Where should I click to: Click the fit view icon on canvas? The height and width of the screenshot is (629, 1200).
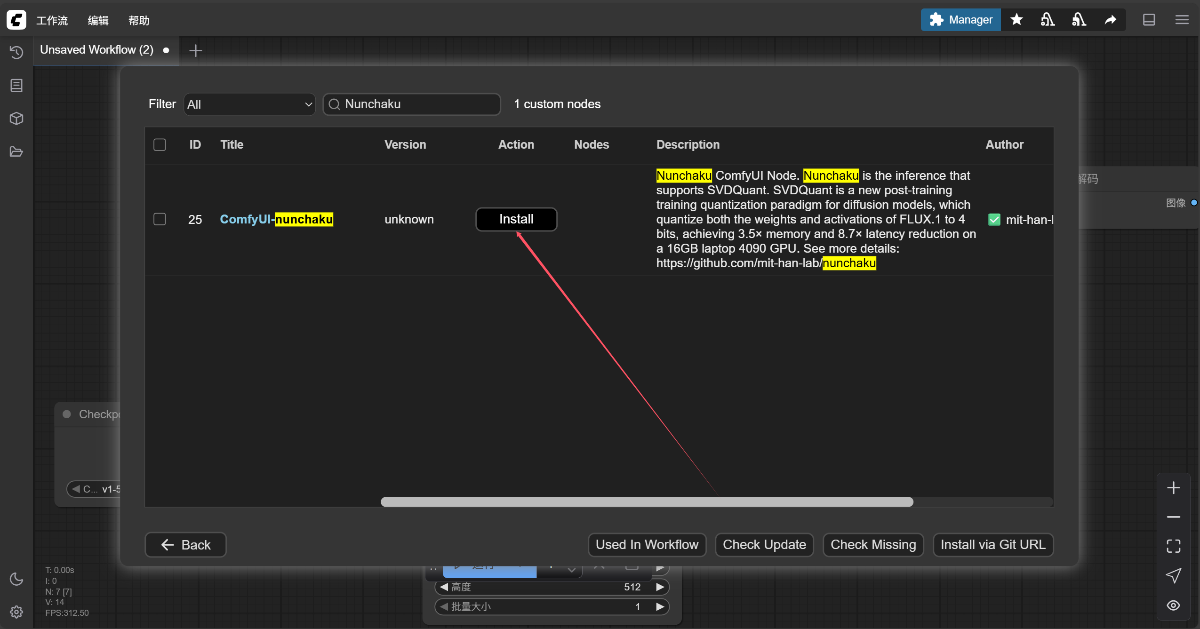click(x=1173, y=546)
